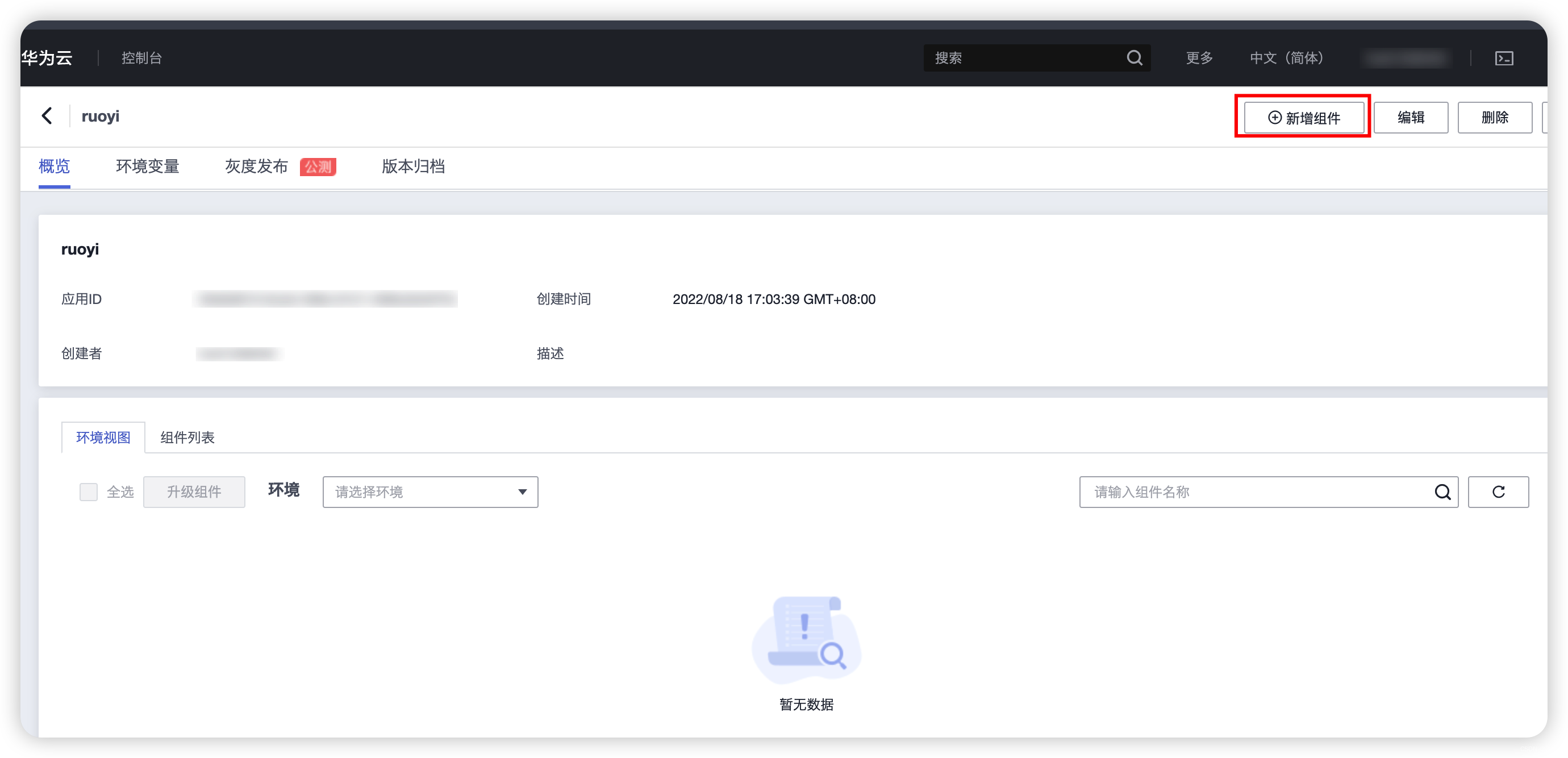This screenshot has height=758, width=1568.
Task: Open the cloud shell terminal icon
Action: pos(1503,59)
